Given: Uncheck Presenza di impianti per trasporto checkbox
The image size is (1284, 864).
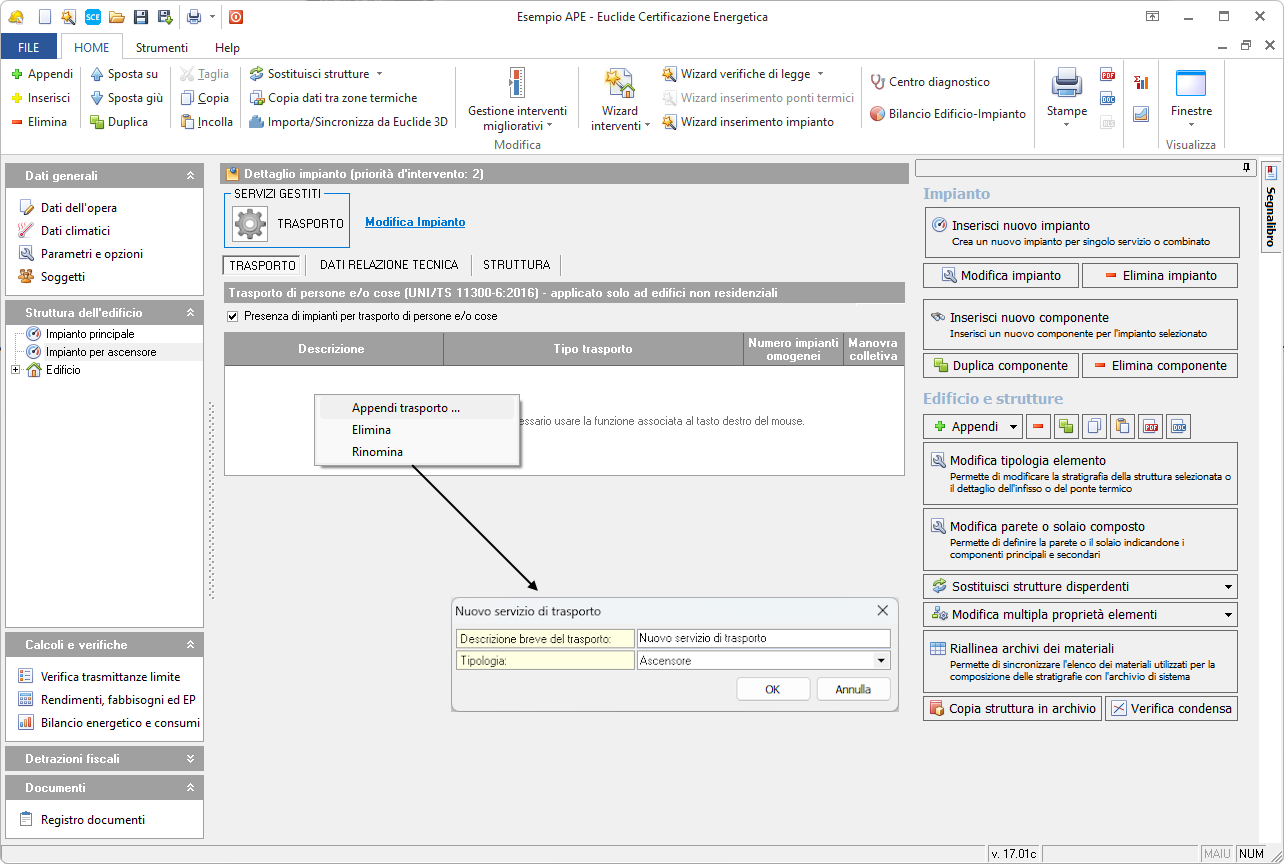Looking at the screenshot, I should coord(234,316).
